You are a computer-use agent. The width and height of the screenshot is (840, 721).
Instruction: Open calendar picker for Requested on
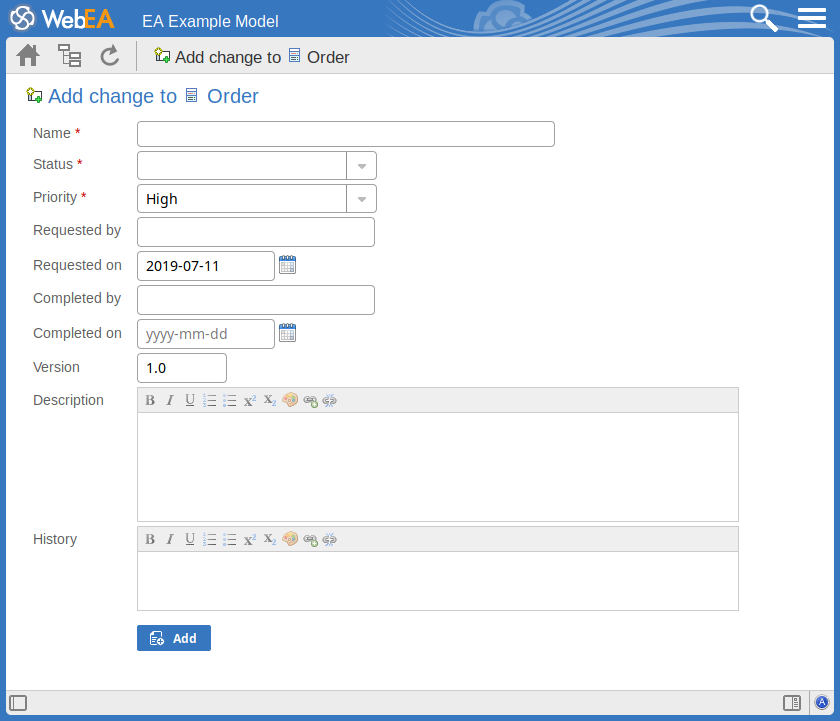287,265
